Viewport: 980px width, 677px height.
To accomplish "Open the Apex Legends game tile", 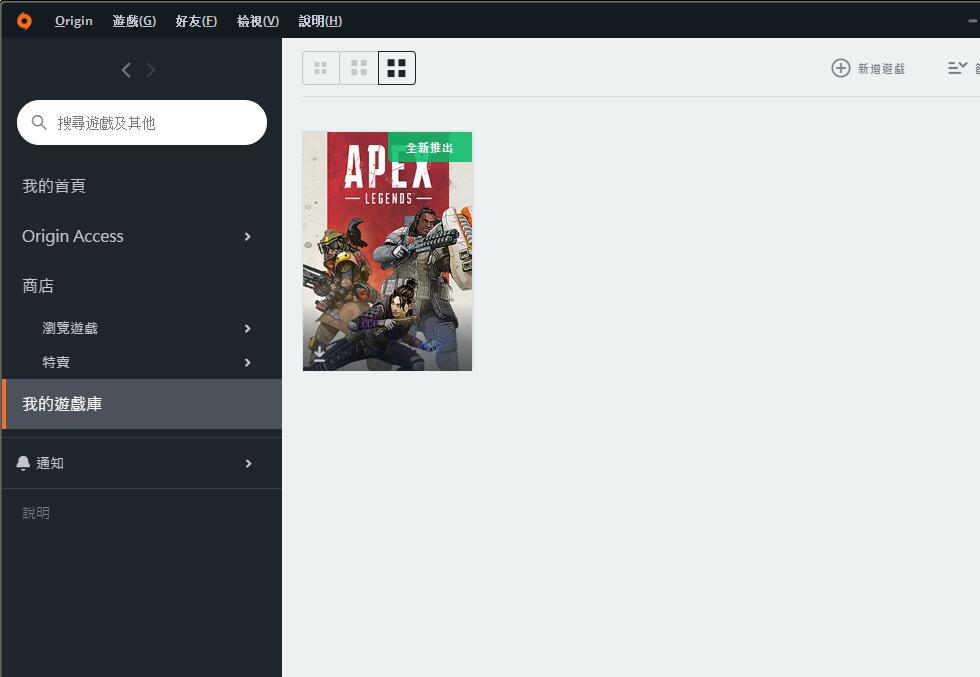I will coord(388,251).
